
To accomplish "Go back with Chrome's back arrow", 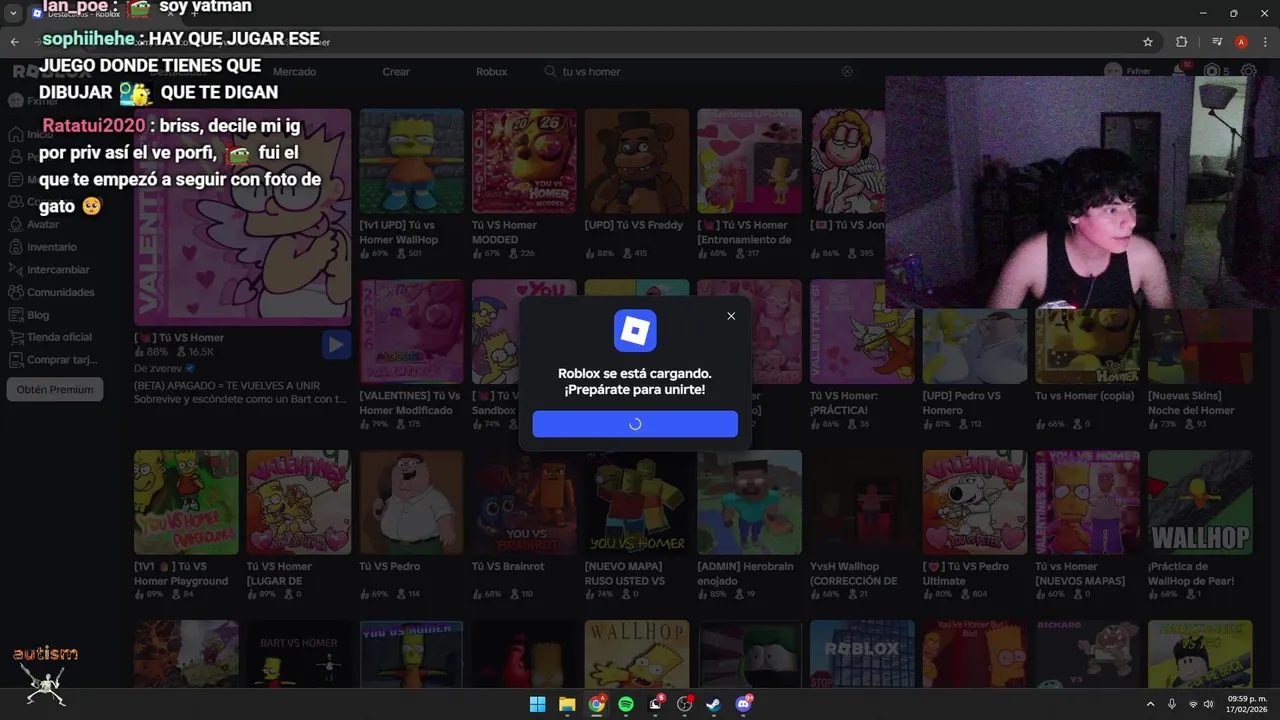I will click(14, 42).
